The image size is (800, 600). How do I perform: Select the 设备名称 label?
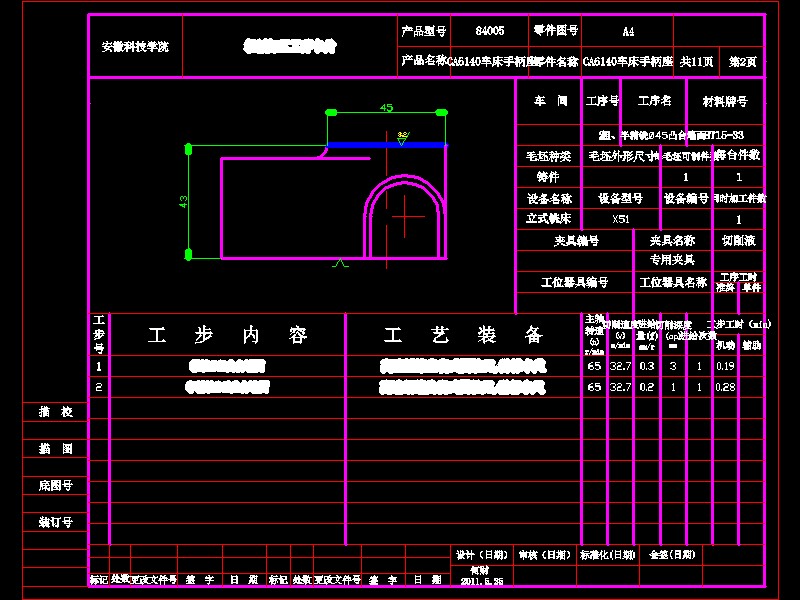(x=549, y=198)
